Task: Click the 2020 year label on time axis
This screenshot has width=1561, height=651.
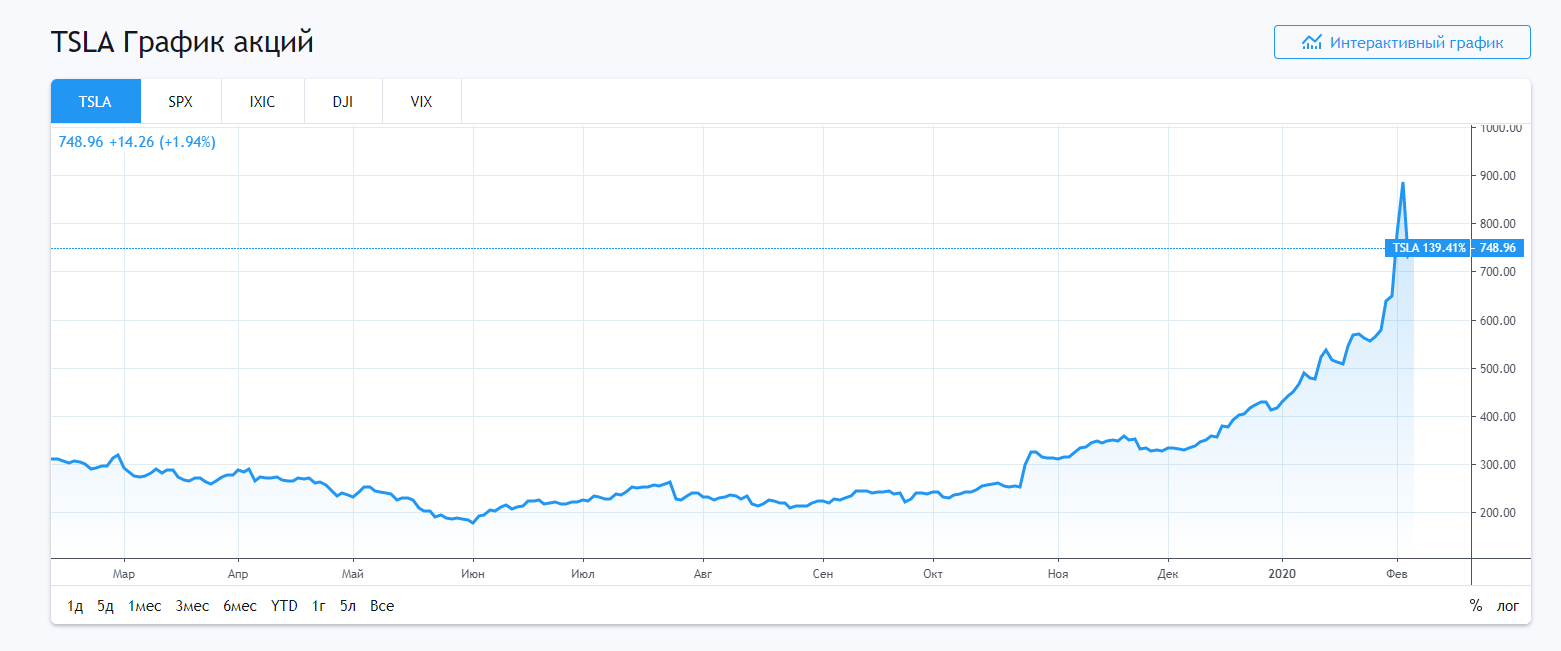Action: coord(1283,574)
